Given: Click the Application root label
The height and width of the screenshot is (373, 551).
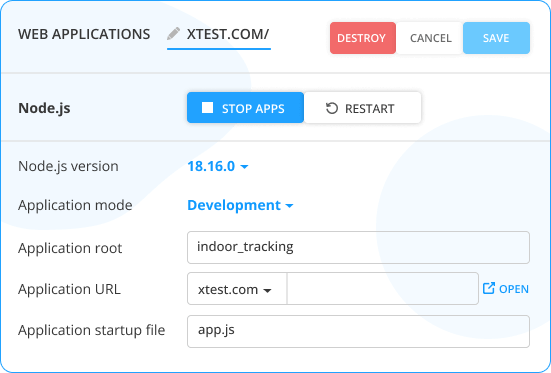Looking at the screenshot, I should coord(70,248).
